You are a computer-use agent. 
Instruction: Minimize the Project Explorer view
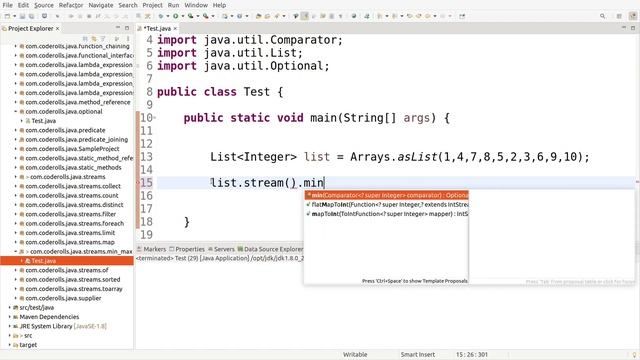(x=118, y=28)
